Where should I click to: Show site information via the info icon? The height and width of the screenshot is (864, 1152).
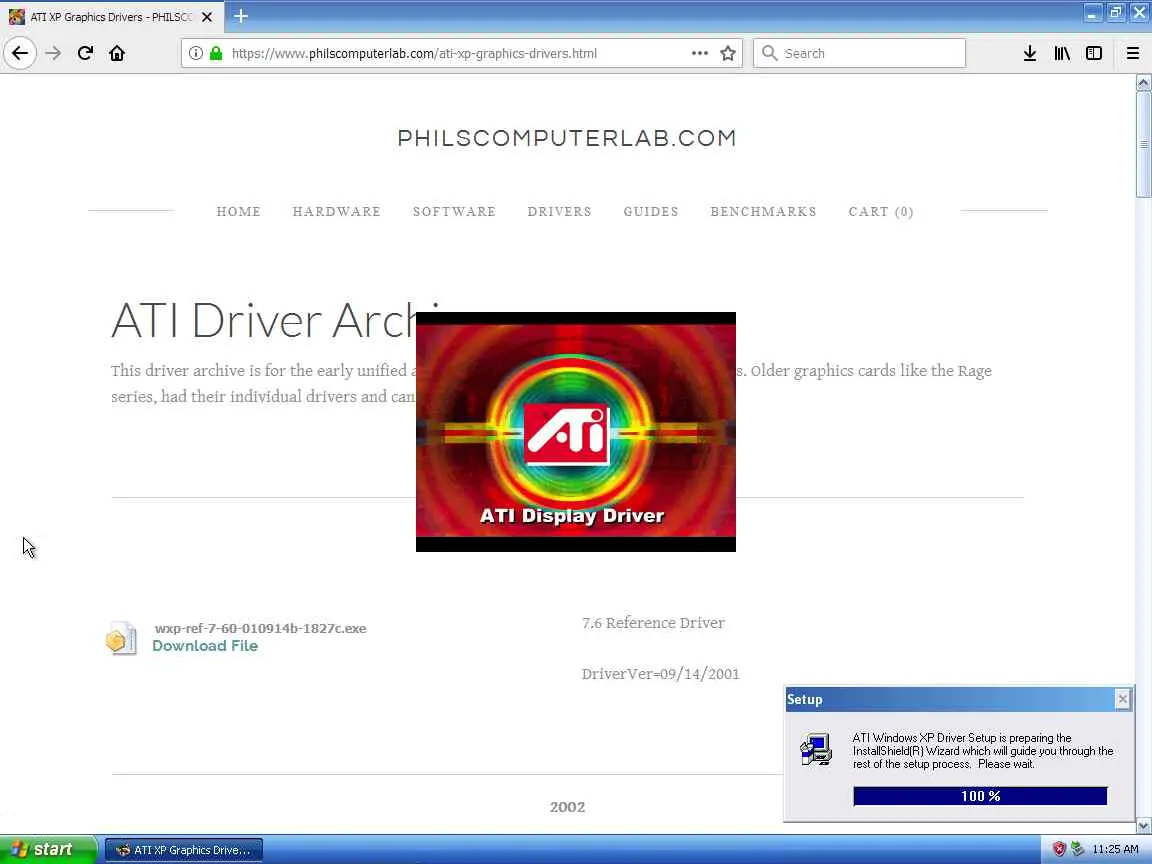(x=195, y=53)
